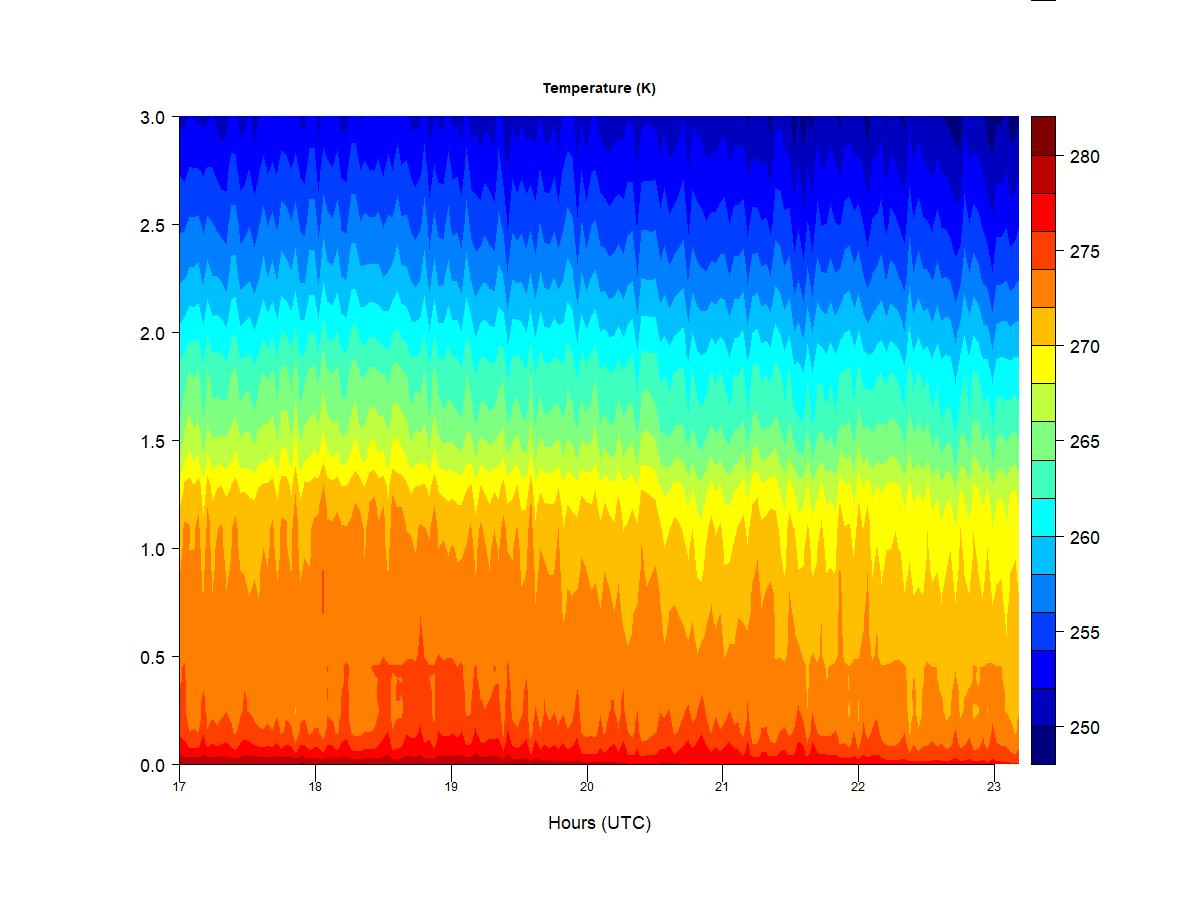Select the y-axis tick label 0.5

(153, 657)
